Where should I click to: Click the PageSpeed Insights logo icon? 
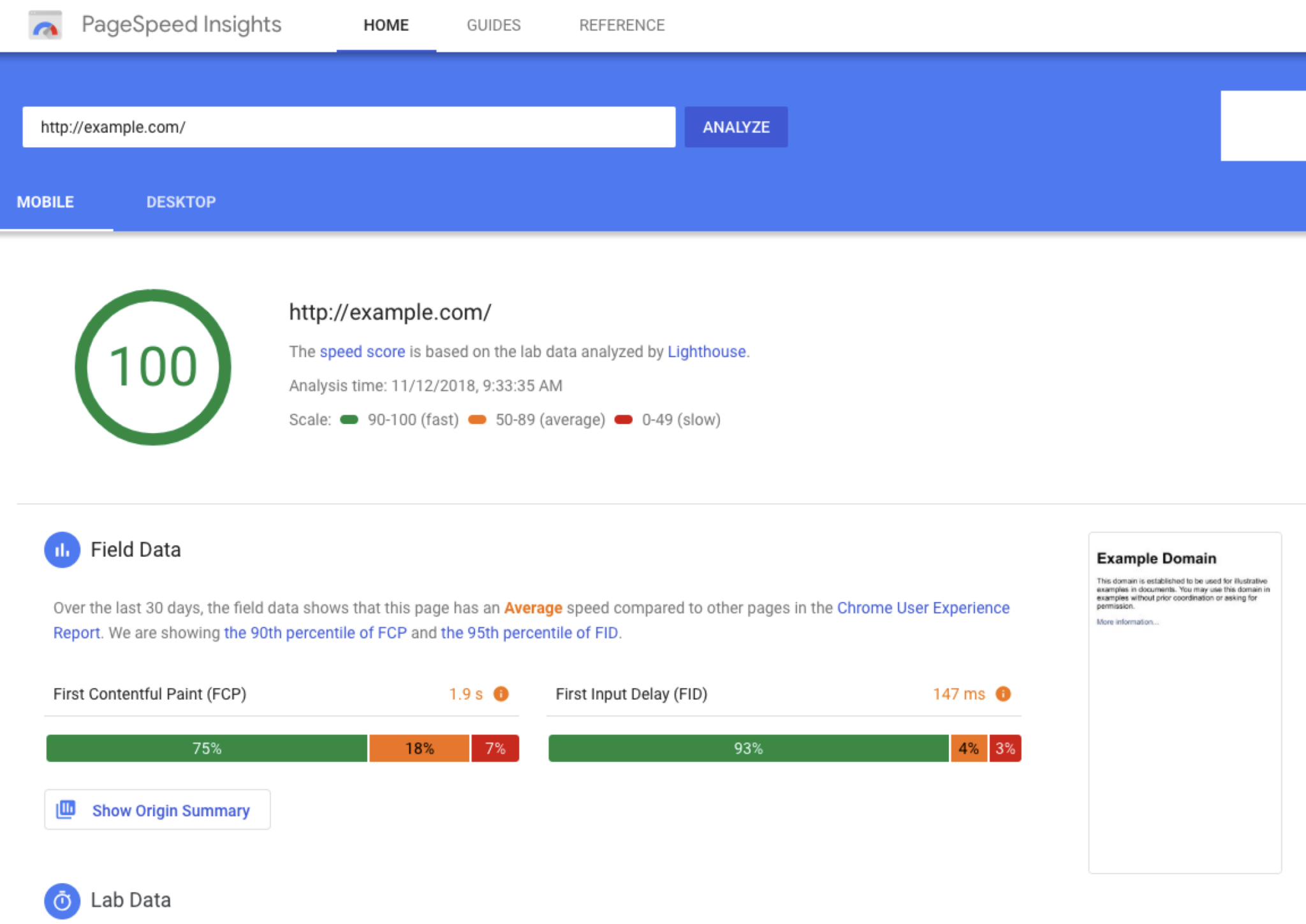[45, 25]
